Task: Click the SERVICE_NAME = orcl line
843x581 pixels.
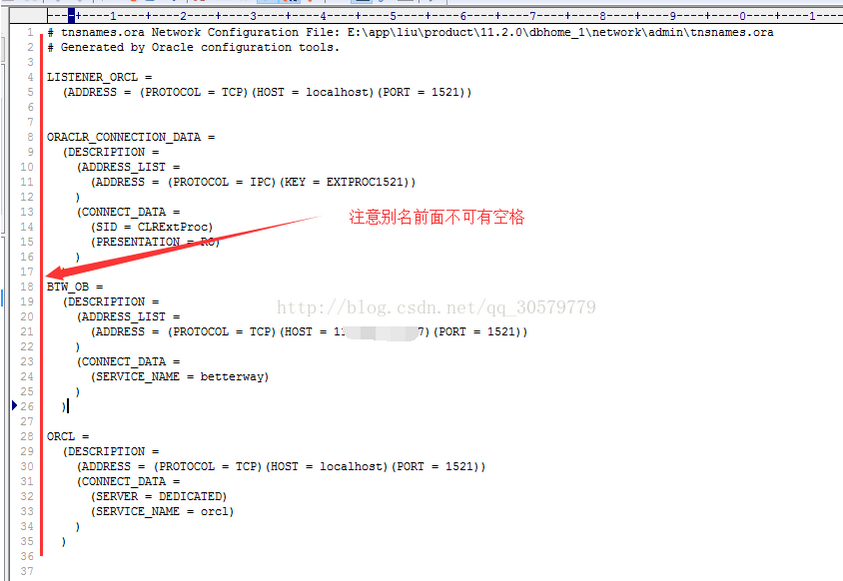Action: [162, 511]
